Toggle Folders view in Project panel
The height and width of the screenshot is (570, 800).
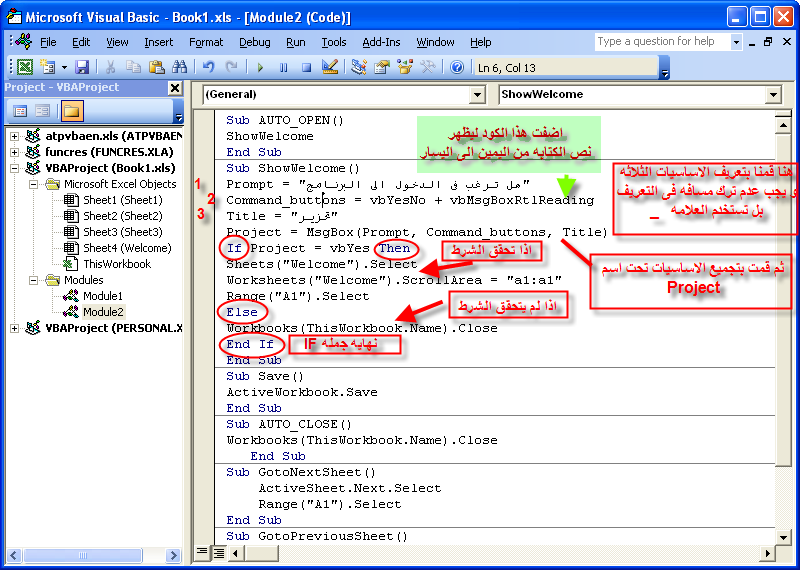(72, 111)
